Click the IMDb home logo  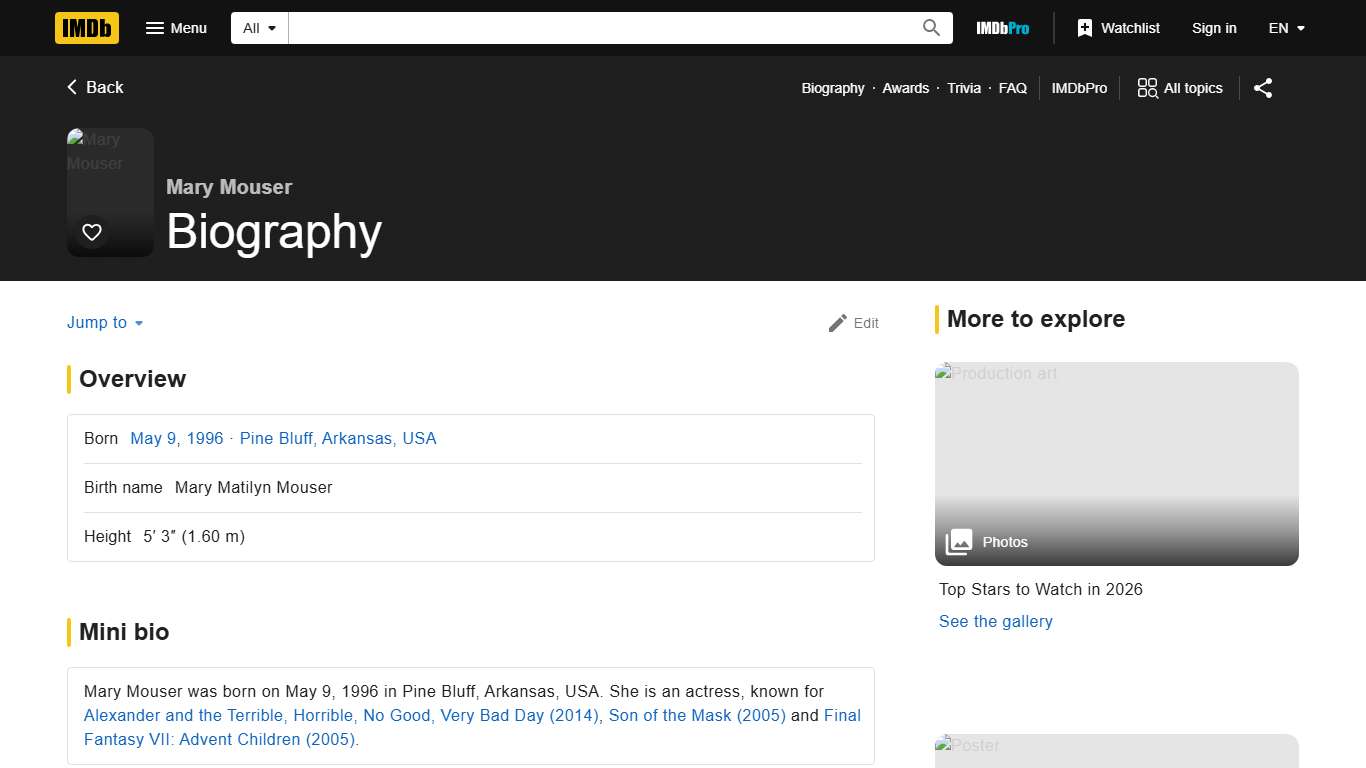tap(87, 28)
